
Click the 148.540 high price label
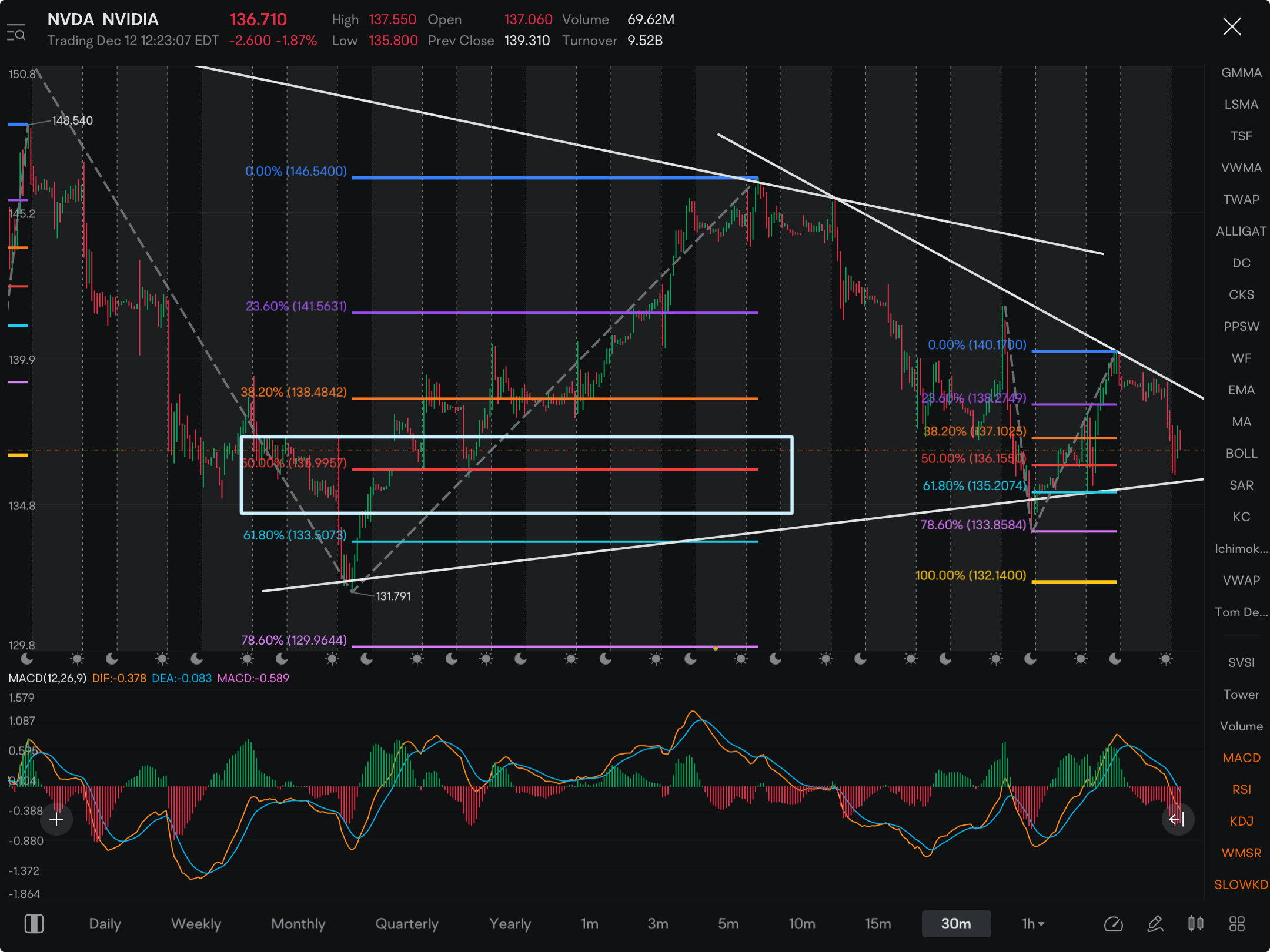72,120
